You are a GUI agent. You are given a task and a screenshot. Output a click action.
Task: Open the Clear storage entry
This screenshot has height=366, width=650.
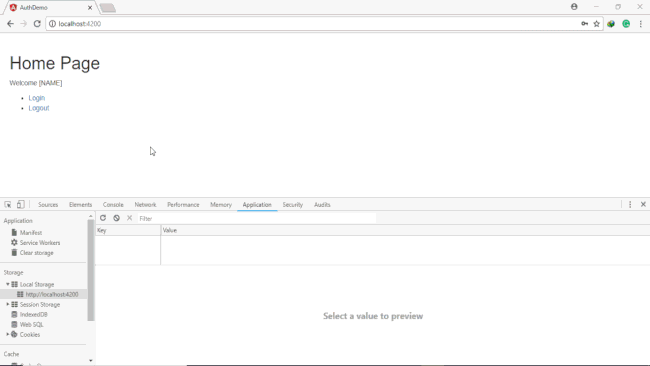click(x=36, y=252)
